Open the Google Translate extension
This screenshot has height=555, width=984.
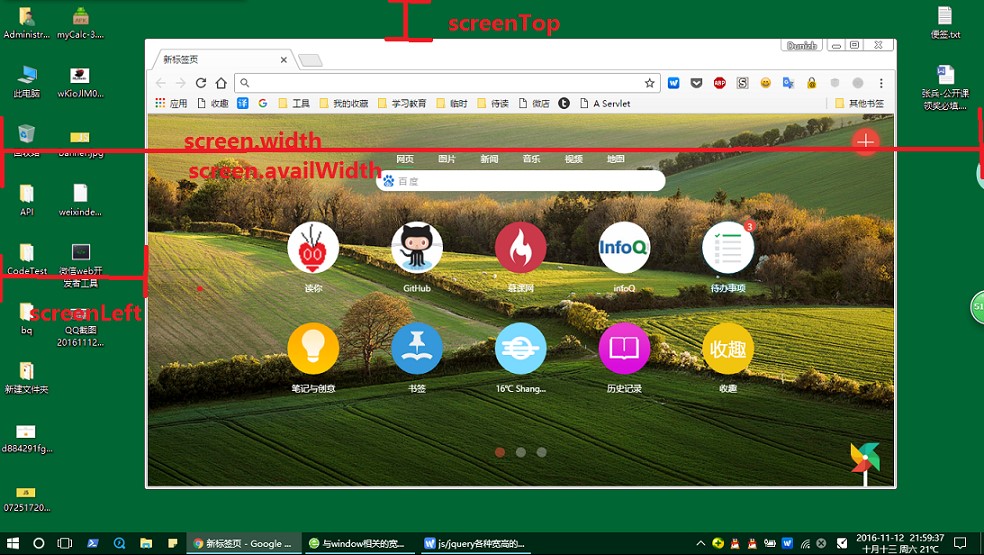(788, 83)
